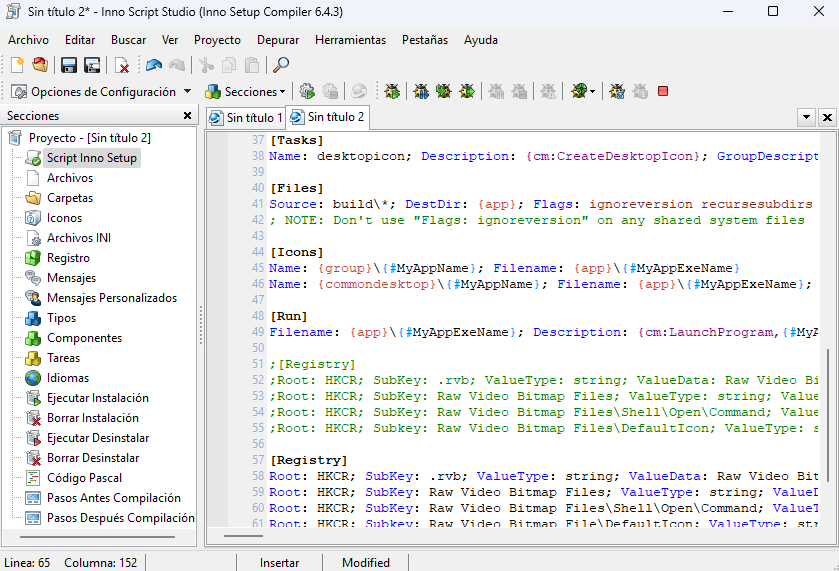
Task: Click the Save All icon
Action: (92, 65)
